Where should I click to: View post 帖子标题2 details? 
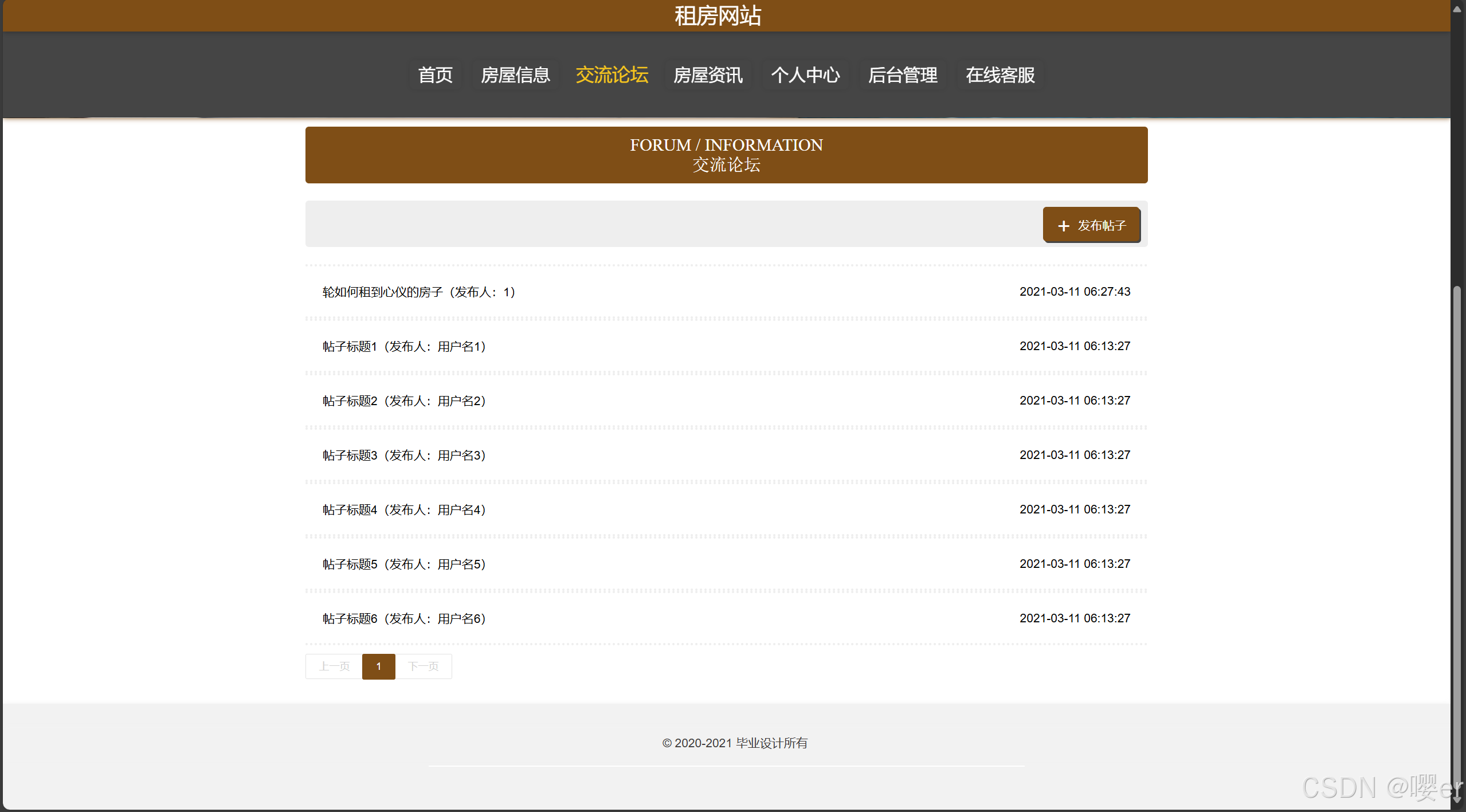click(x=403, y=401)
